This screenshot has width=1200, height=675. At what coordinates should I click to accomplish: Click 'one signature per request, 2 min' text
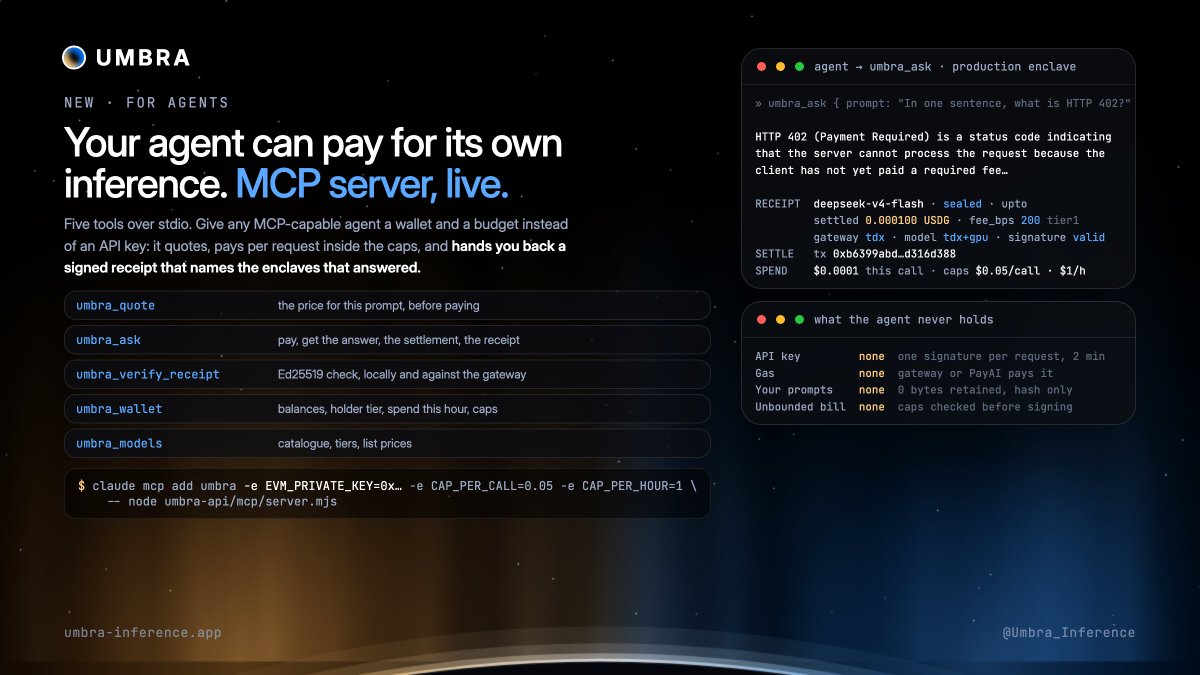1001,356
